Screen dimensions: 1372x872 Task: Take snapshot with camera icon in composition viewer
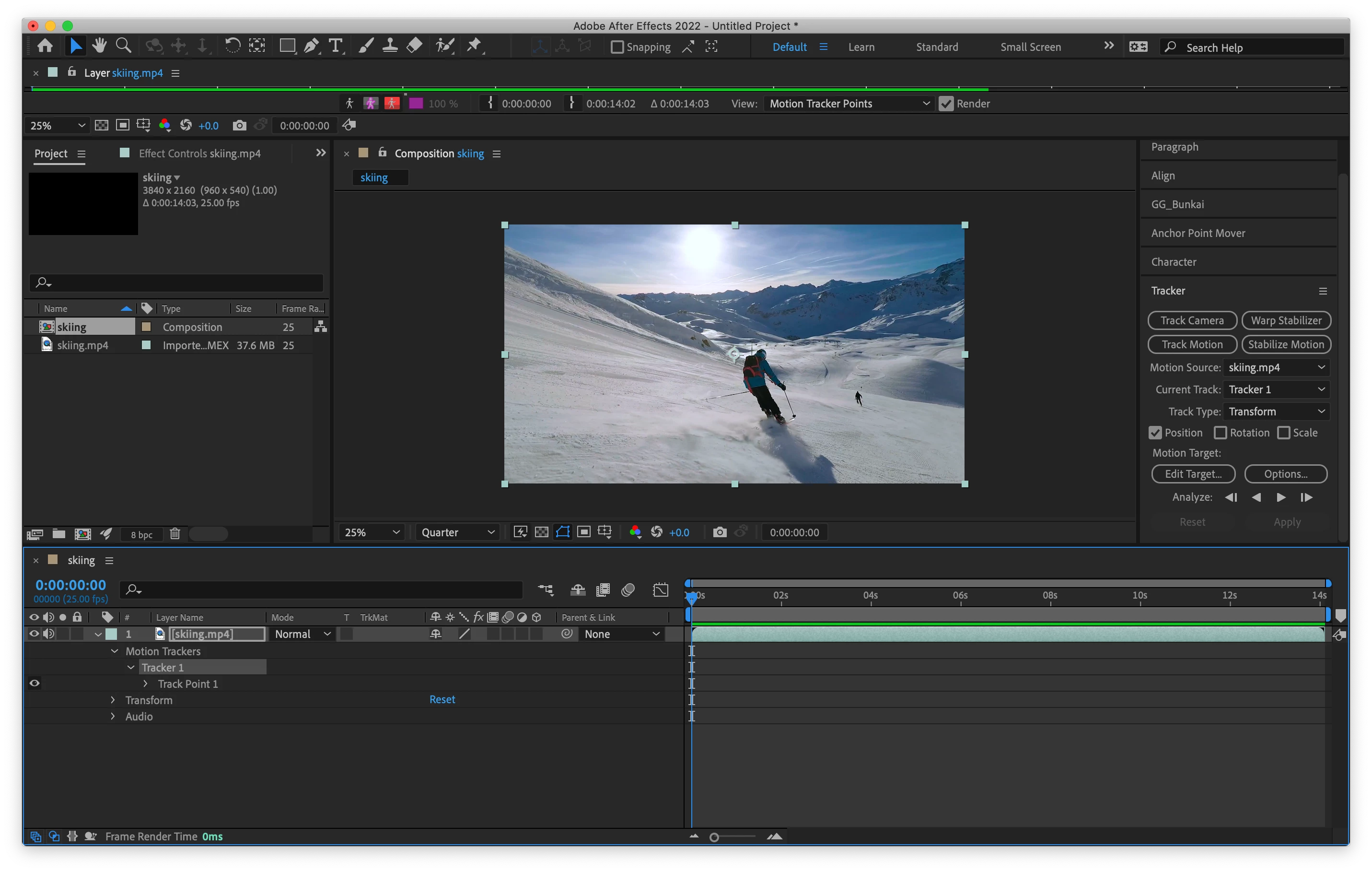720,532
